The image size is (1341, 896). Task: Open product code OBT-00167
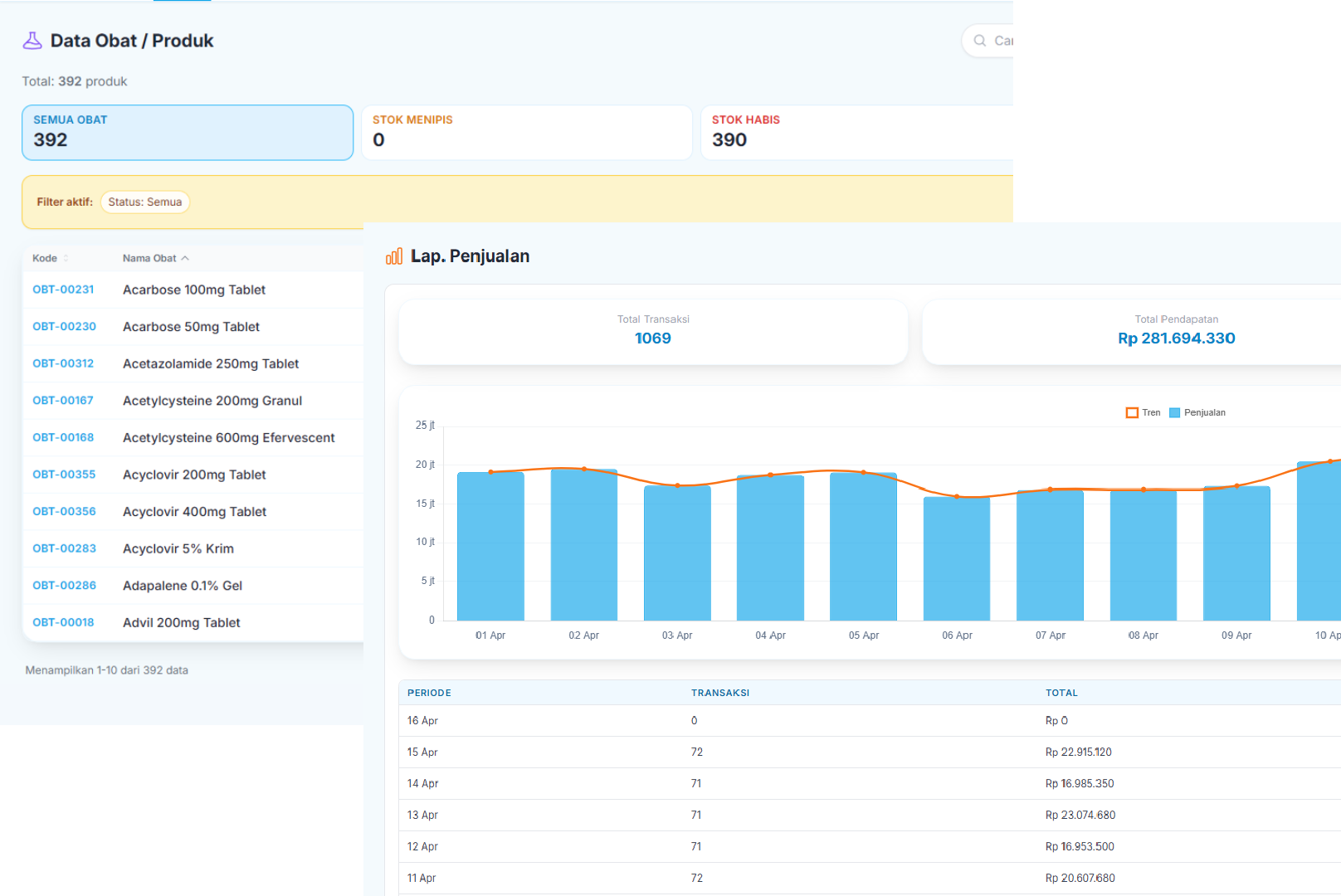(x=63, y=401)
